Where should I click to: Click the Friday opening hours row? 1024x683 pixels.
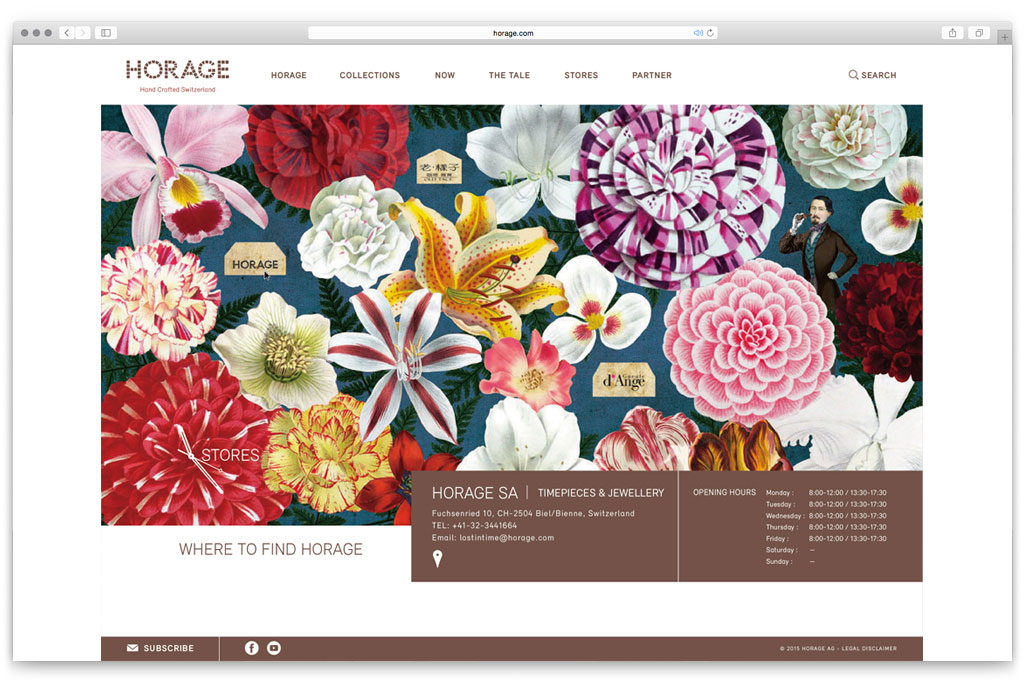[826, 539]
